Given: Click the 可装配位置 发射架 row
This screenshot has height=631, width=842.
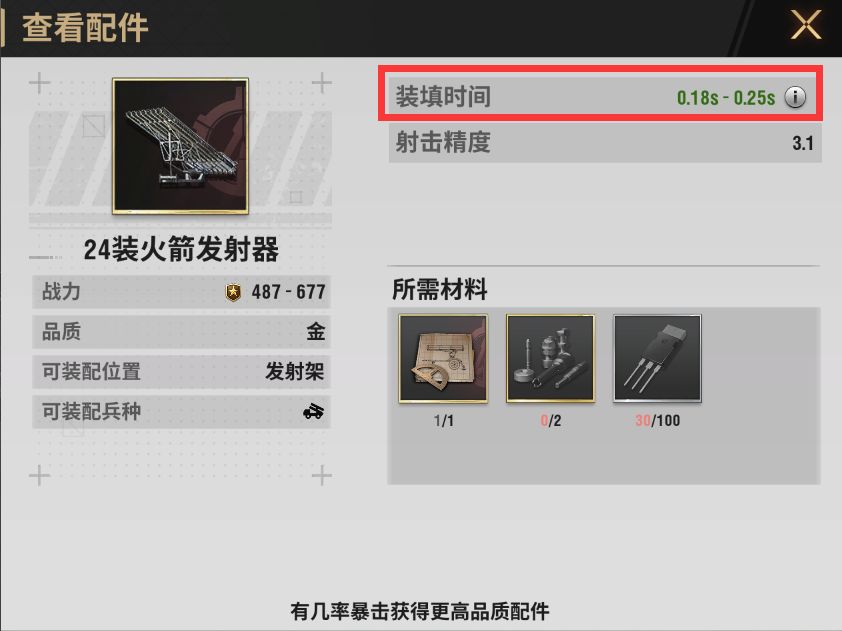Looking at the screenshot, I should click(181, 371).
